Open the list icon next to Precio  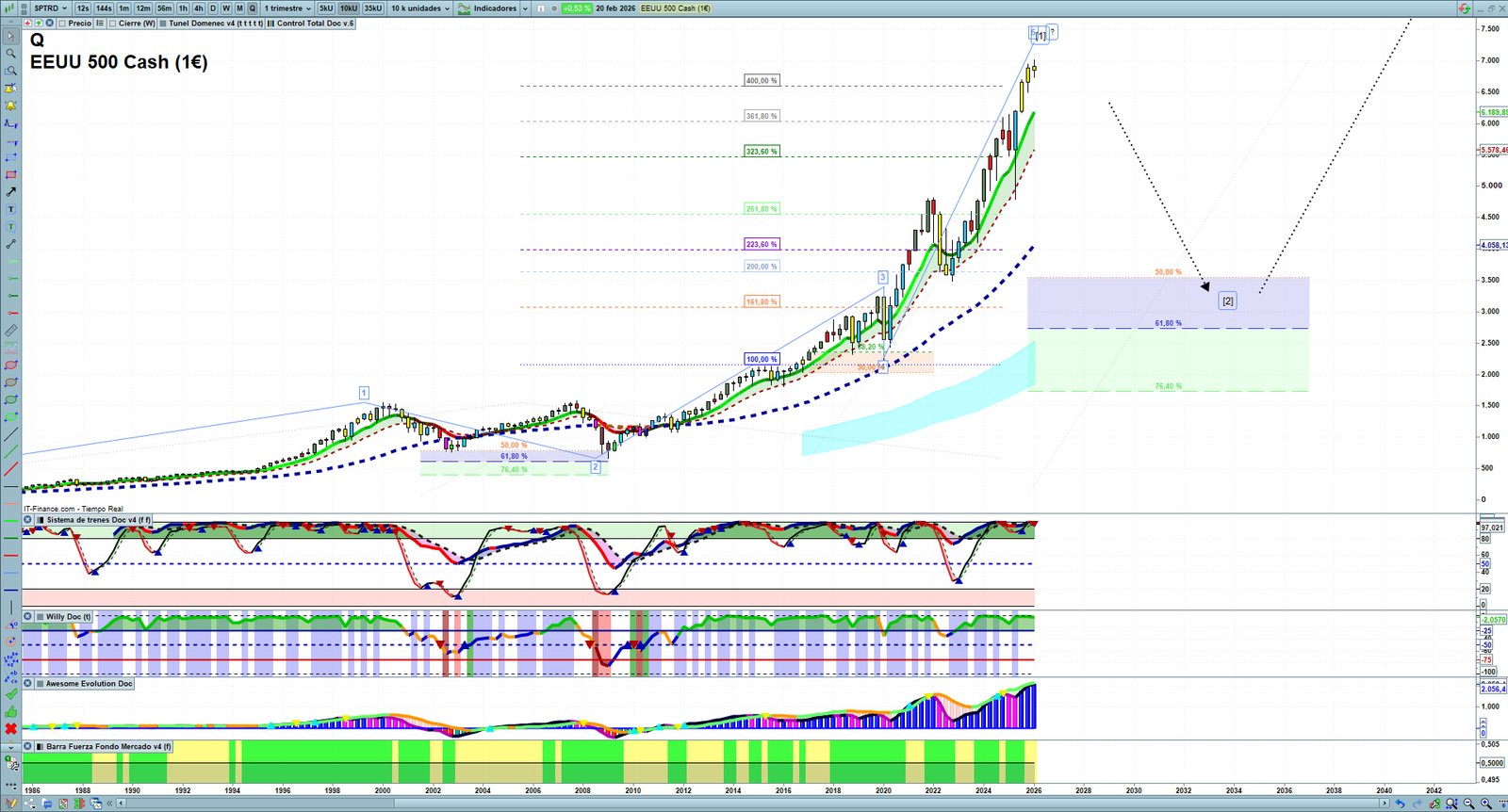(x=100, y=24)
